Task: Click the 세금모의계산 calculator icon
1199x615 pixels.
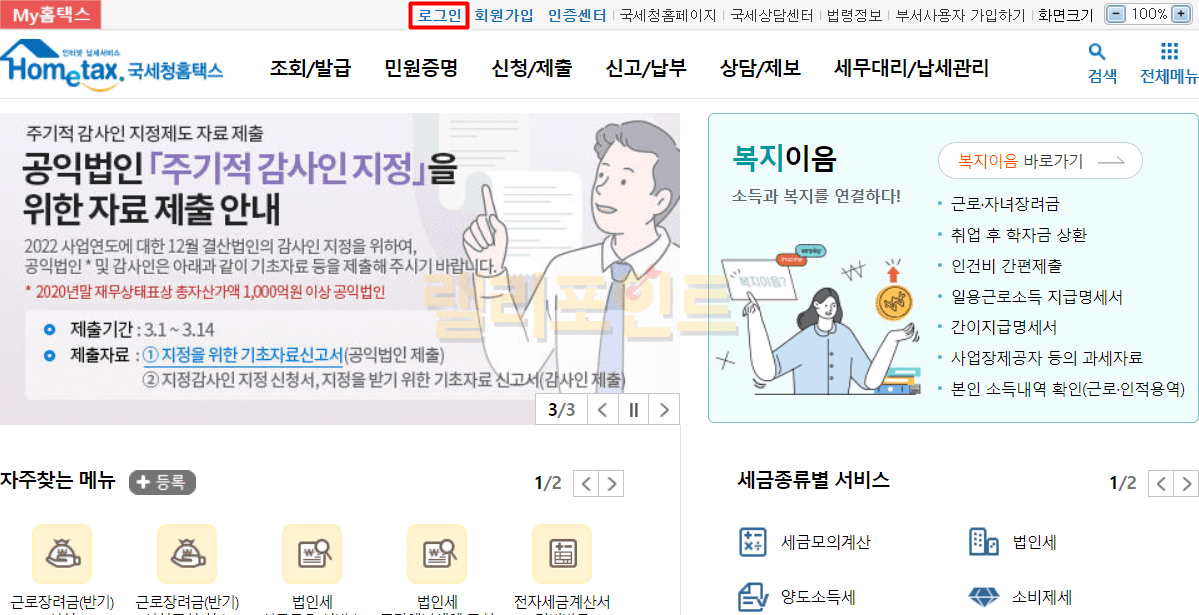Action: (752, 542)
